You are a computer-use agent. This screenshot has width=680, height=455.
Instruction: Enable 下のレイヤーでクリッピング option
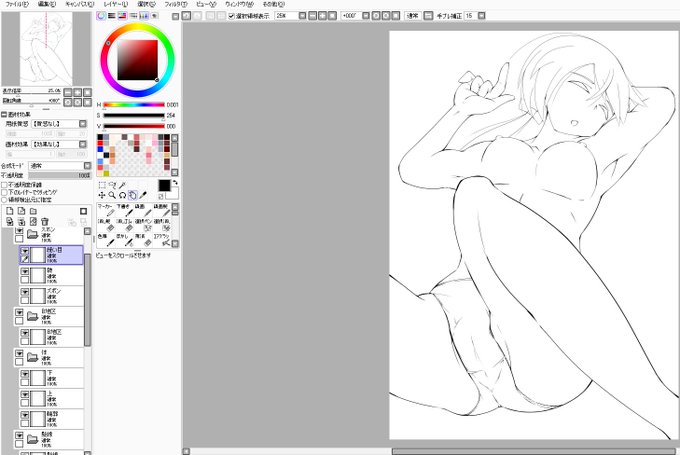click(4, 192)
